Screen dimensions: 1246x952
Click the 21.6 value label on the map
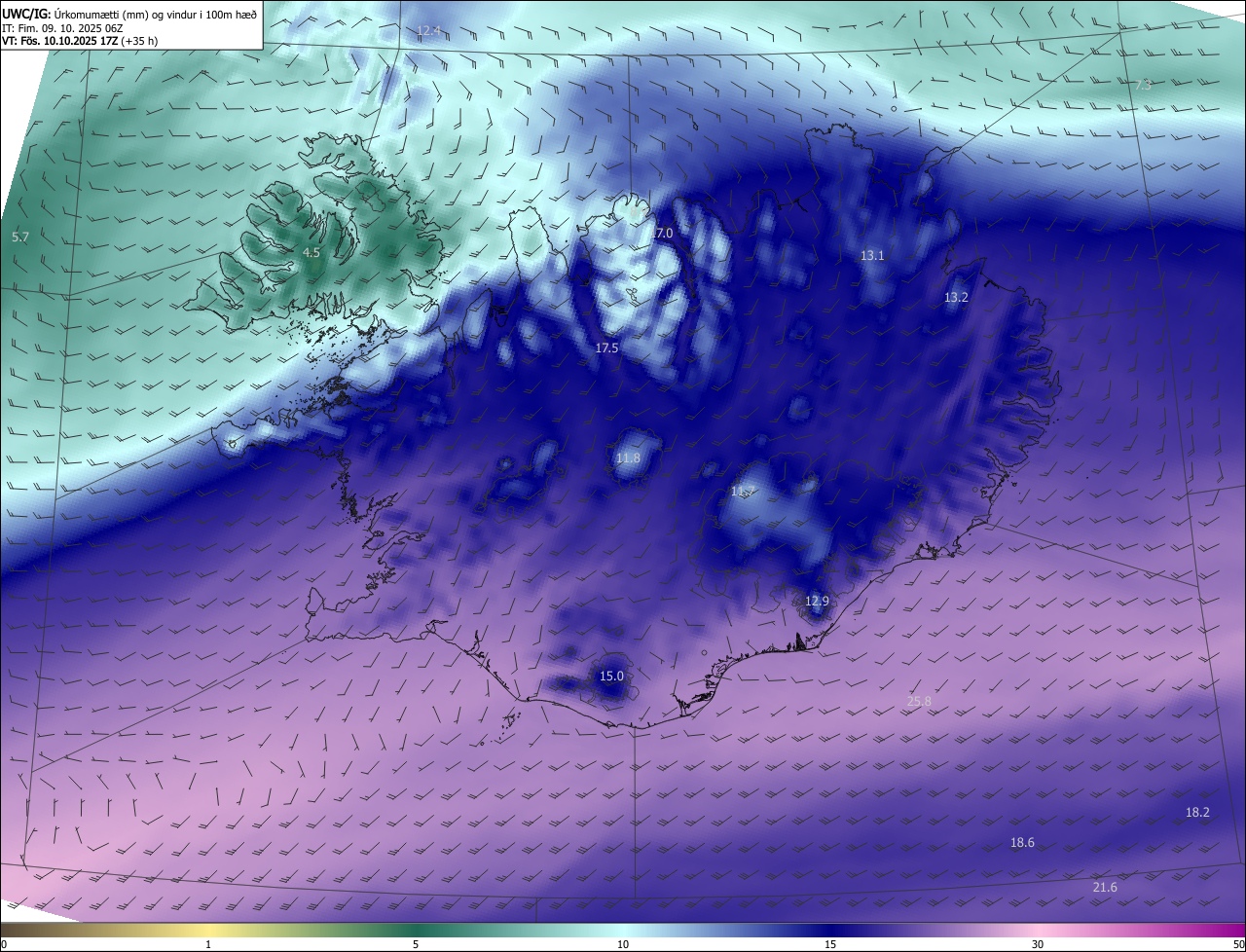[1105, 887]
